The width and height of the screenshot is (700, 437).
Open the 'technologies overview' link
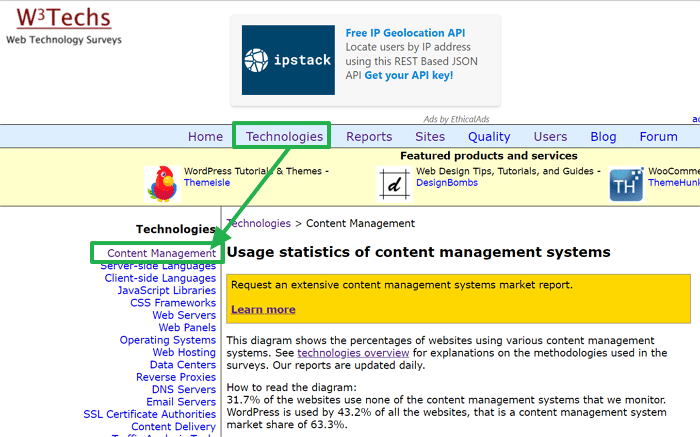tap(353, 353)
